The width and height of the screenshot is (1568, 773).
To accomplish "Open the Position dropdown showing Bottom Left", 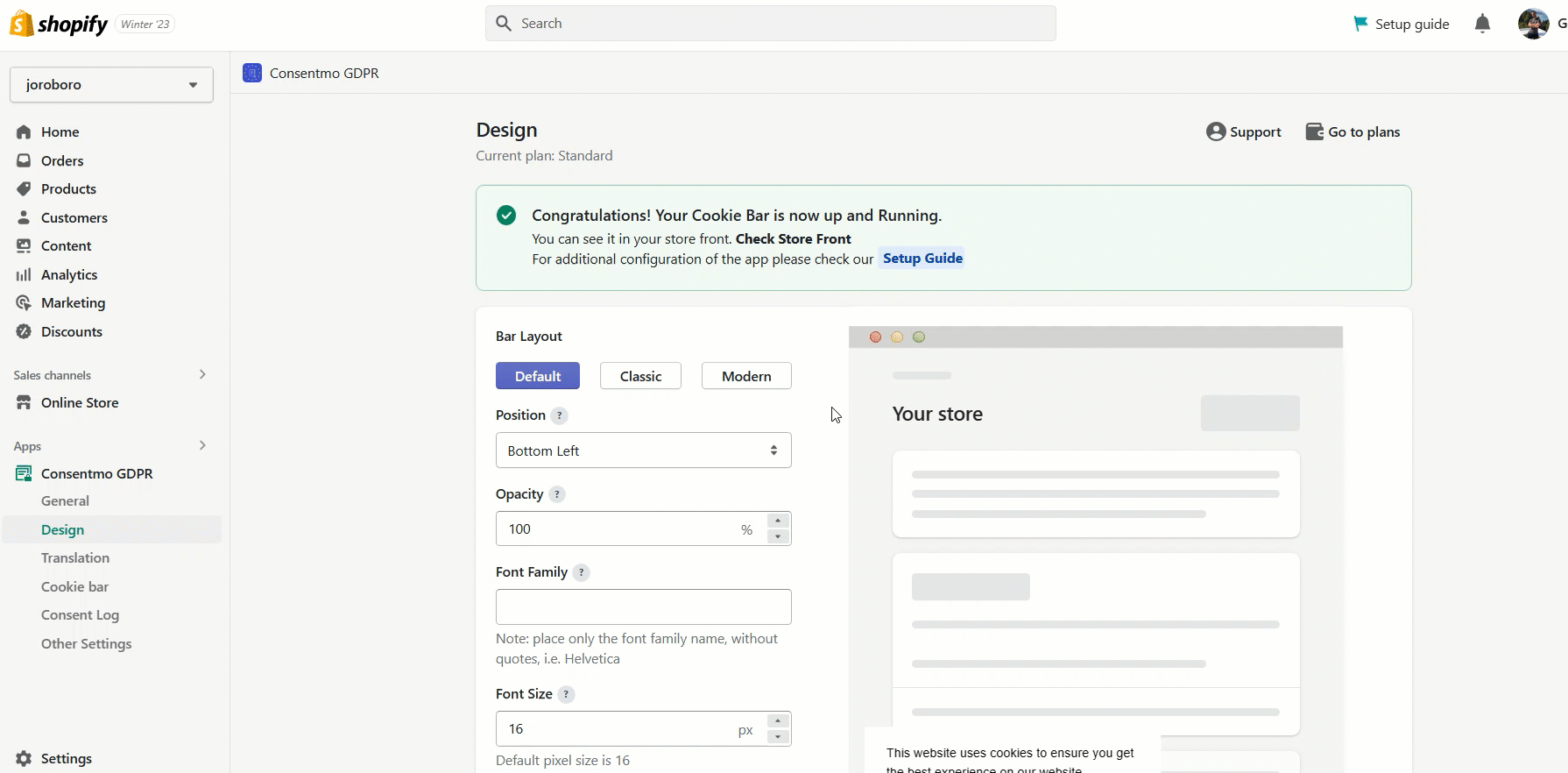I will click(643, 450).
